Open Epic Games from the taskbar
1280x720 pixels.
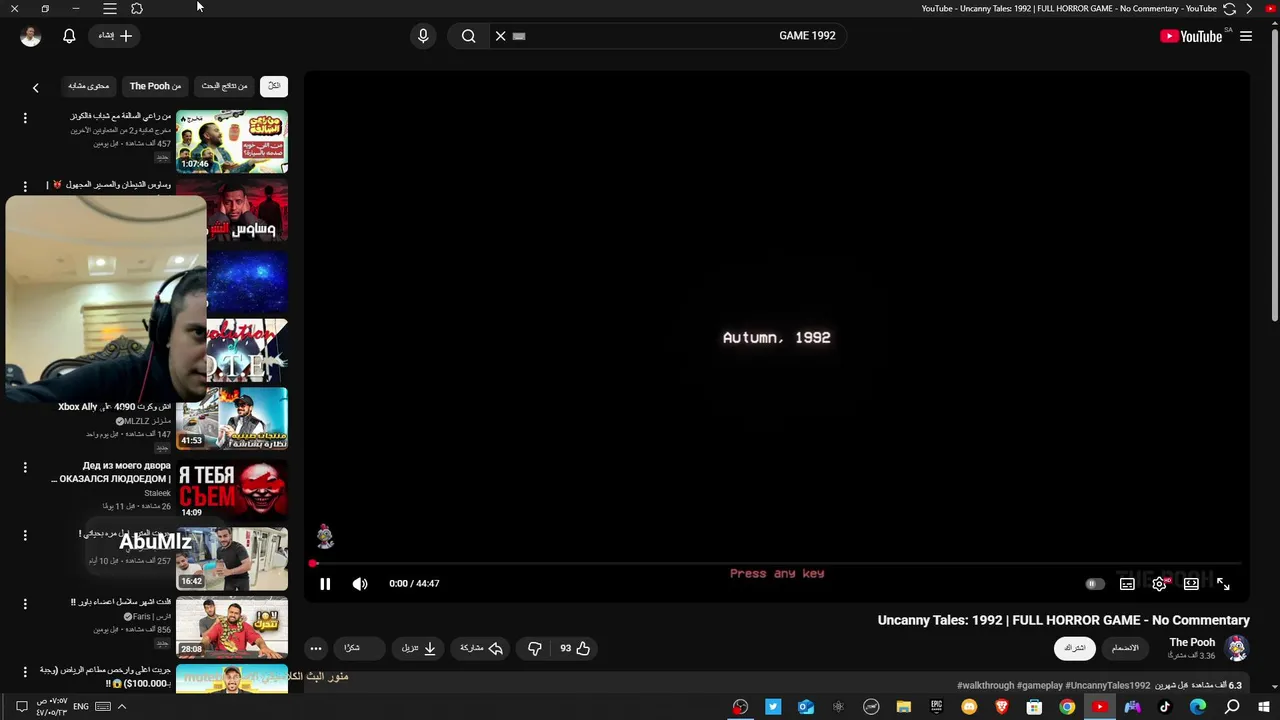(936, 707)
